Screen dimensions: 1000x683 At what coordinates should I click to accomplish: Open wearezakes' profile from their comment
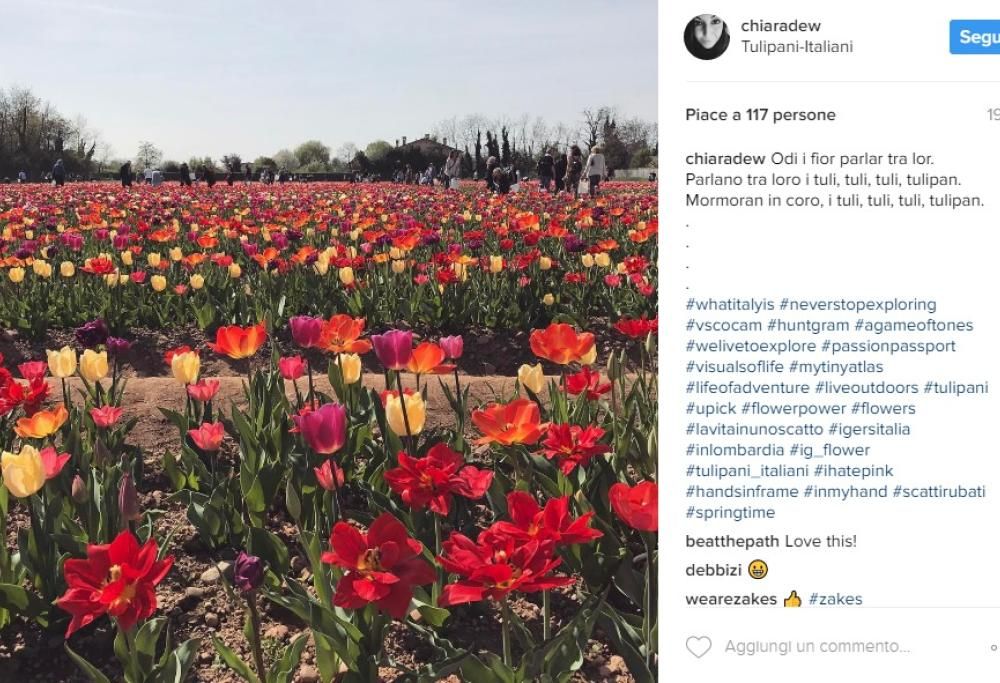tap(725, 599)
